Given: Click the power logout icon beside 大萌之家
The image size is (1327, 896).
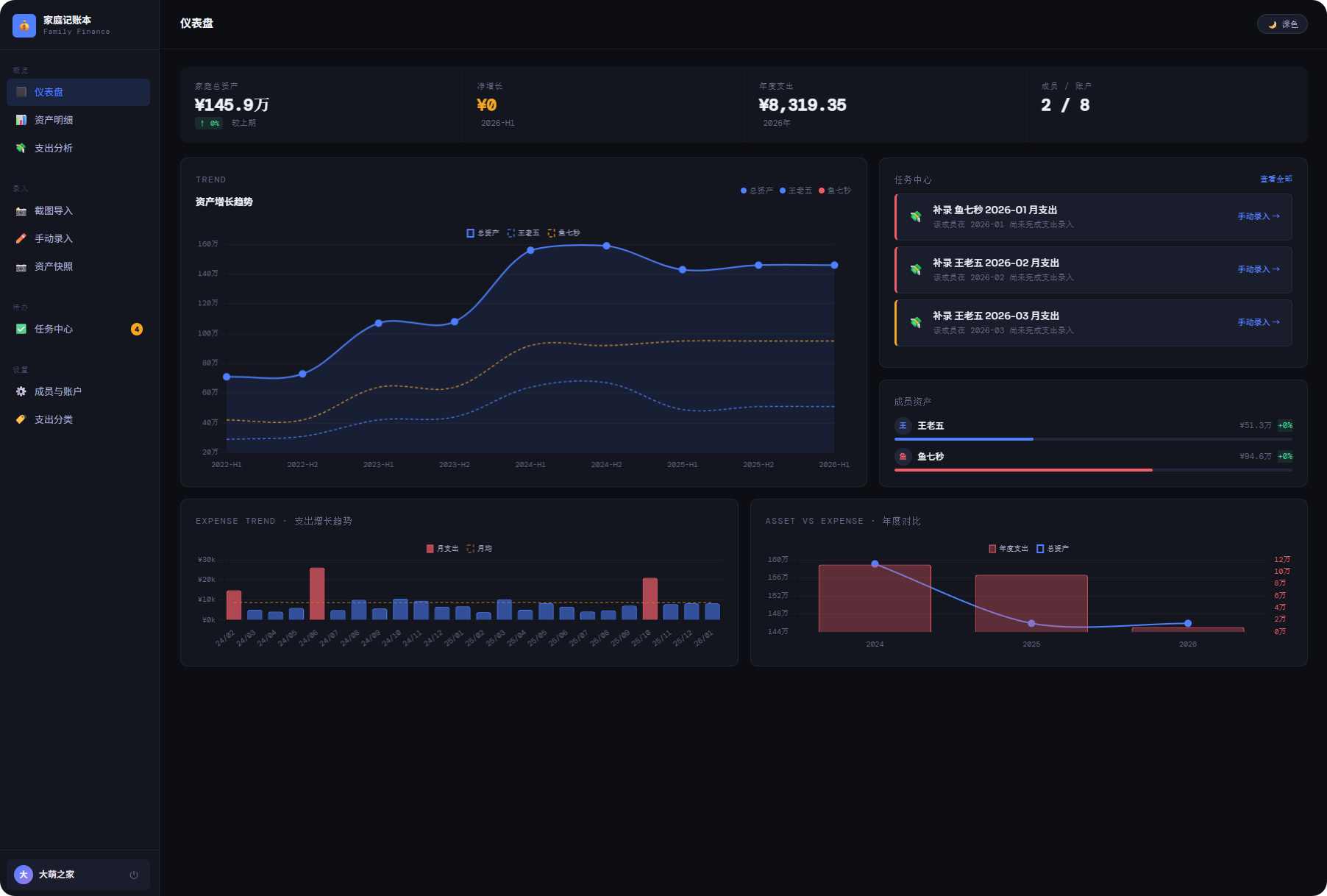Looking at the screenshot, I should coord(134,875).
